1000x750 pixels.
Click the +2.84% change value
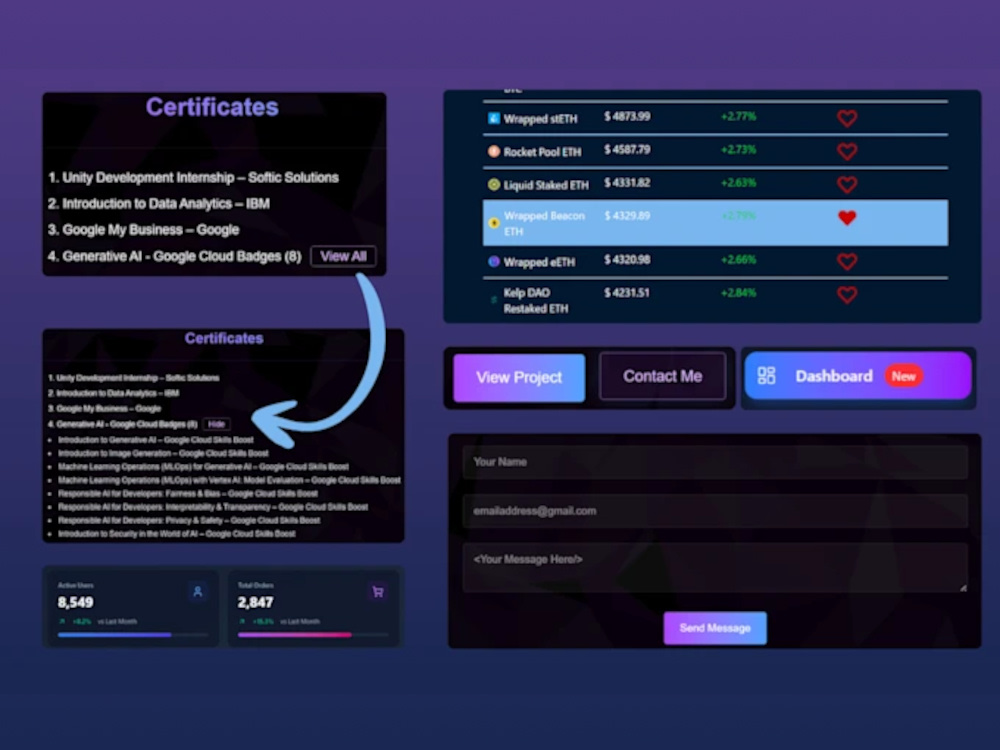pos(738,293)
